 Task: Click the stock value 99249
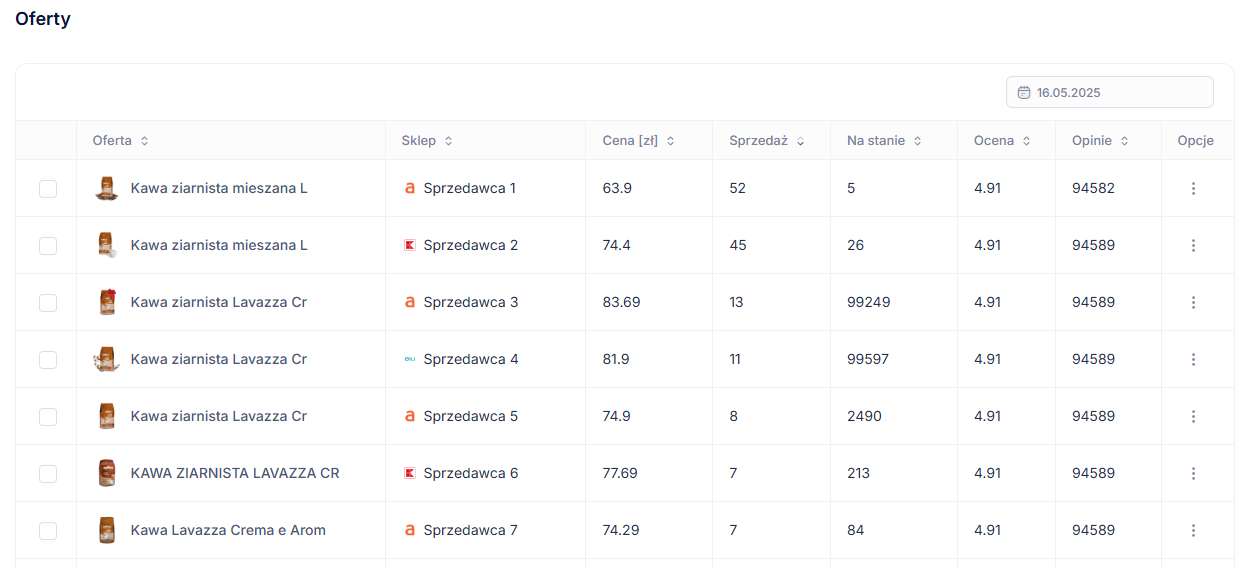(x=868, y=302)
